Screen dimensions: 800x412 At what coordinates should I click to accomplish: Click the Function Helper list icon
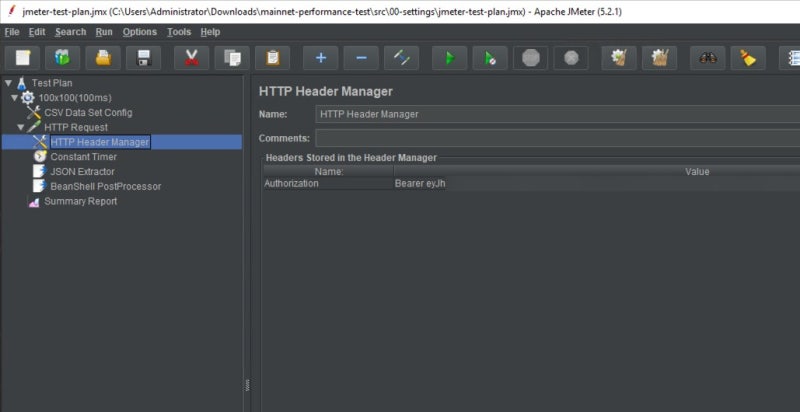coord(790,58)
